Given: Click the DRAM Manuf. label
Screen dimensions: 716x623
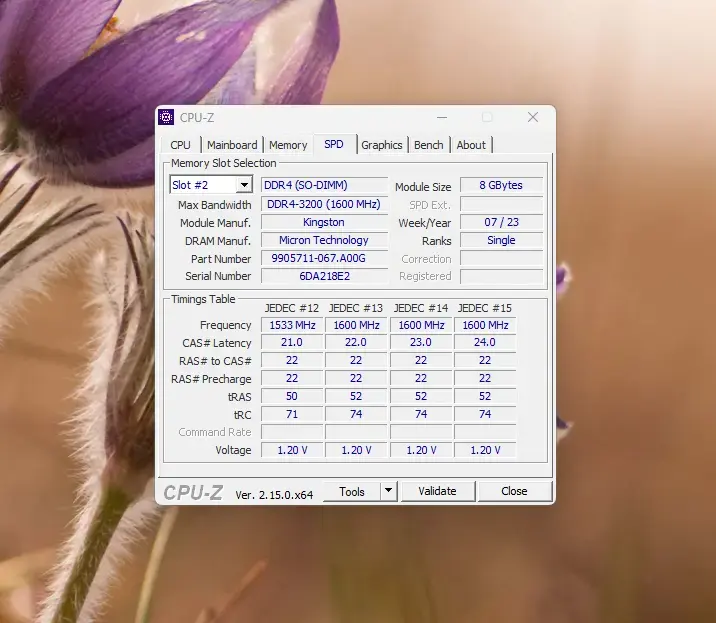Looking at the screenshot, I should coord(218,241).
